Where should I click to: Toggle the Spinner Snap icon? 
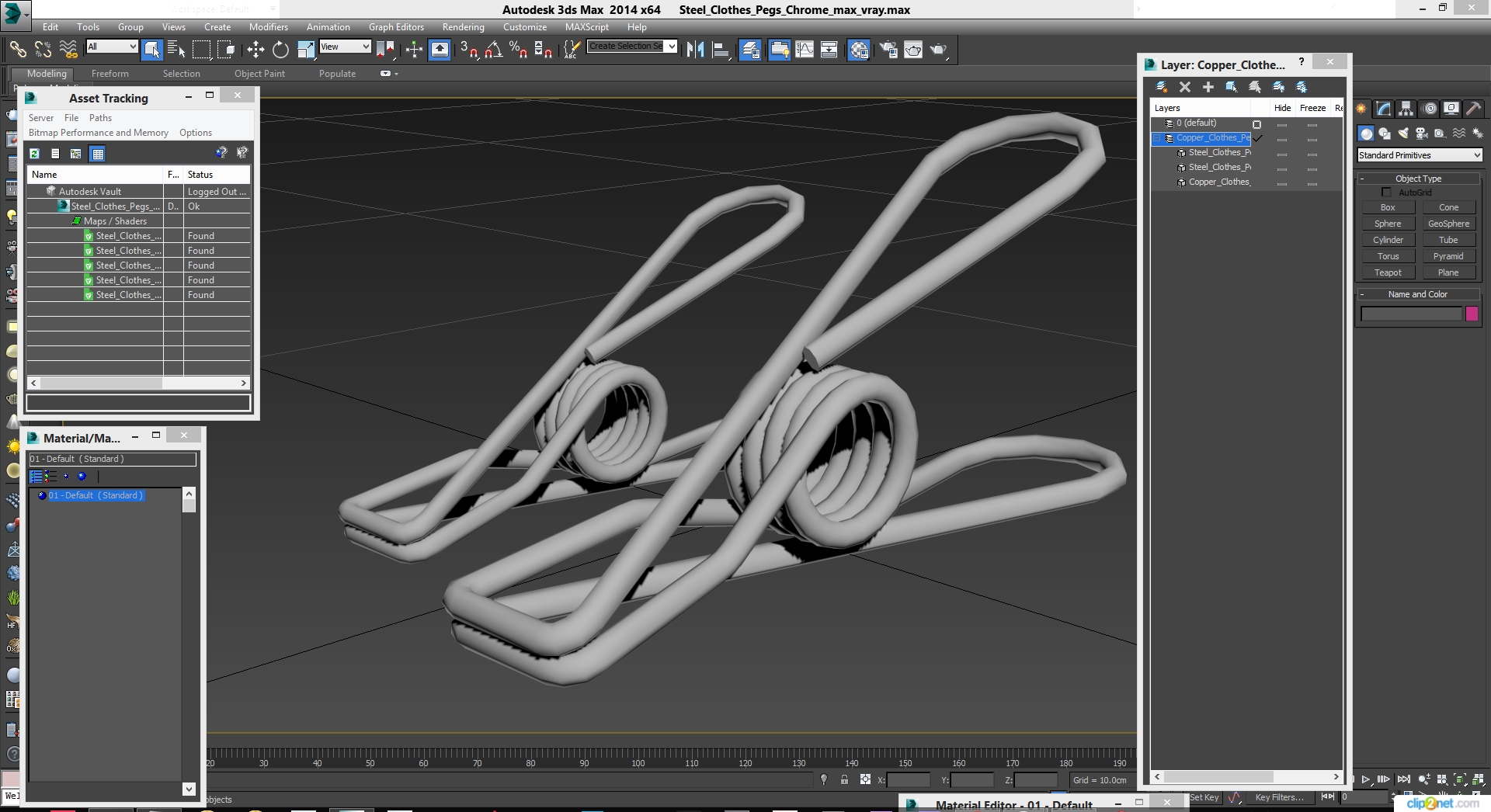[x=544, y=50]
